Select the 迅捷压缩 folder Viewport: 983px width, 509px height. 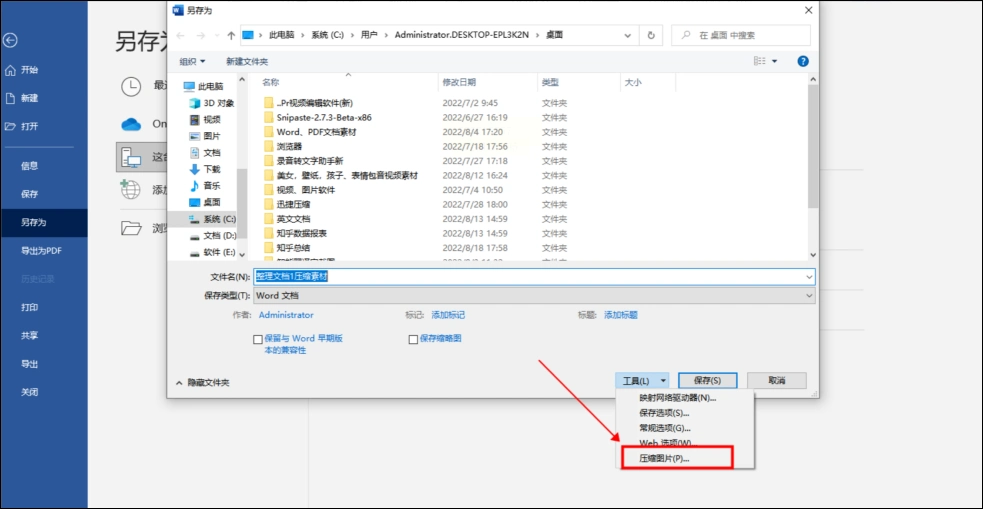[x=286, y=204]
